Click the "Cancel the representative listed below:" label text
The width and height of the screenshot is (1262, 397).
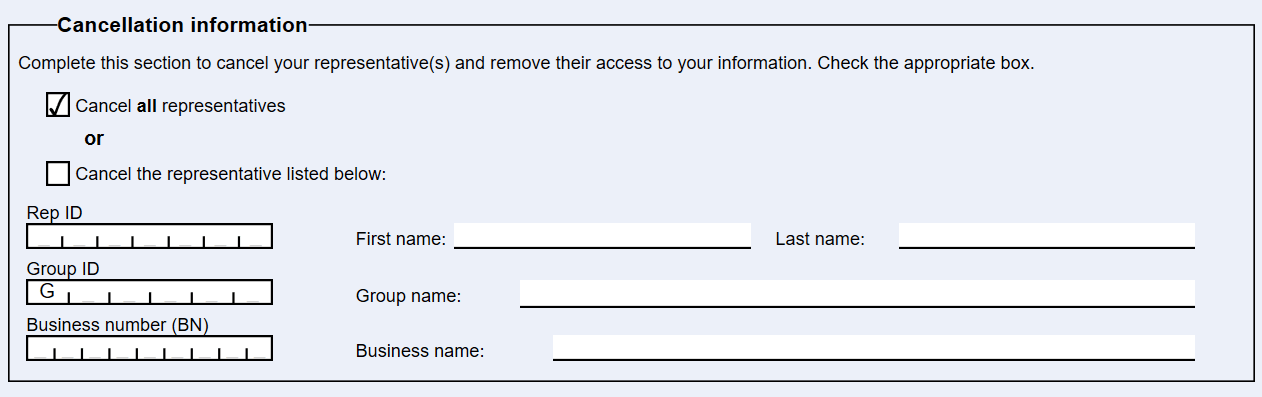(231, 174)
